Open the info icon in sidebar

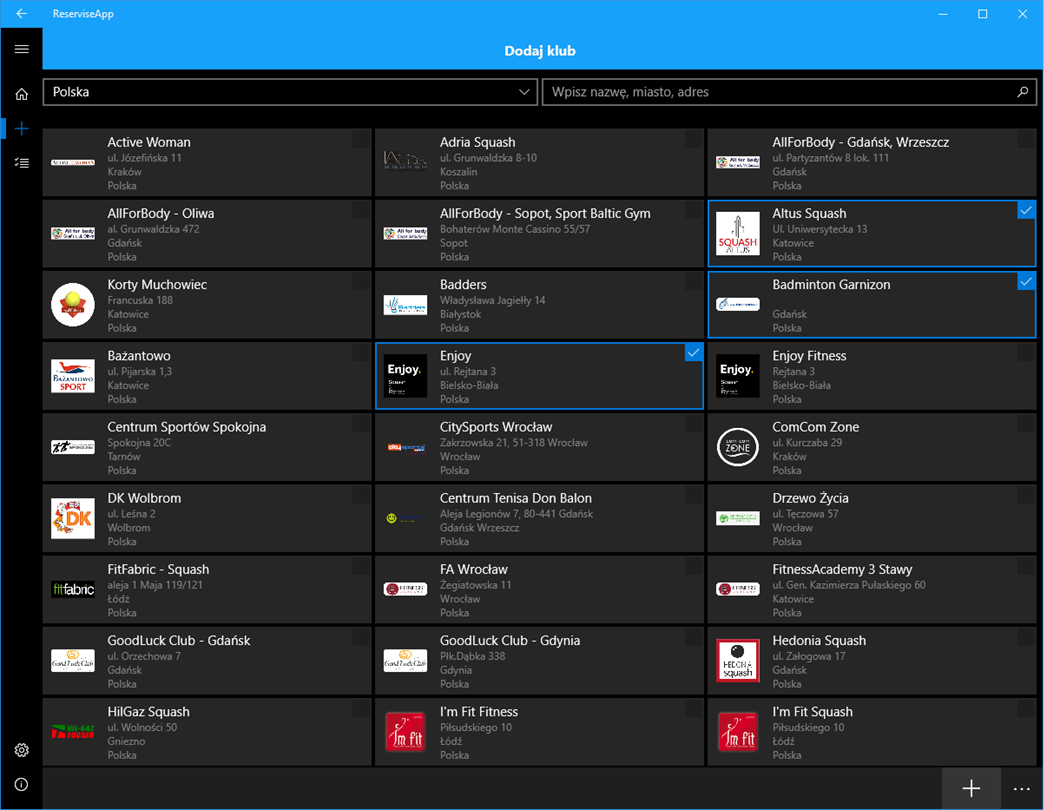[x=21, y=784]
